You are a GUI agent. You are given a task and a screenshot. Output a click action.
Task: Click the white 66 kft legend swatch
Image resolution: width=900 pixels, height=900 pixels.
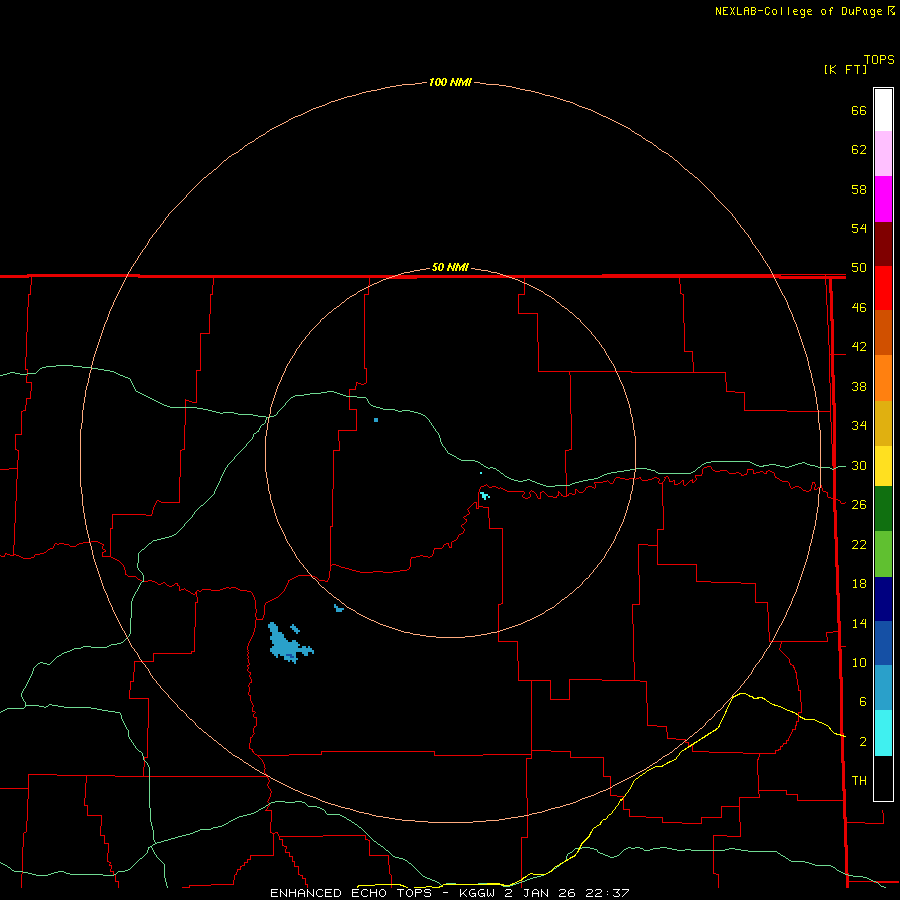point(883,110)
